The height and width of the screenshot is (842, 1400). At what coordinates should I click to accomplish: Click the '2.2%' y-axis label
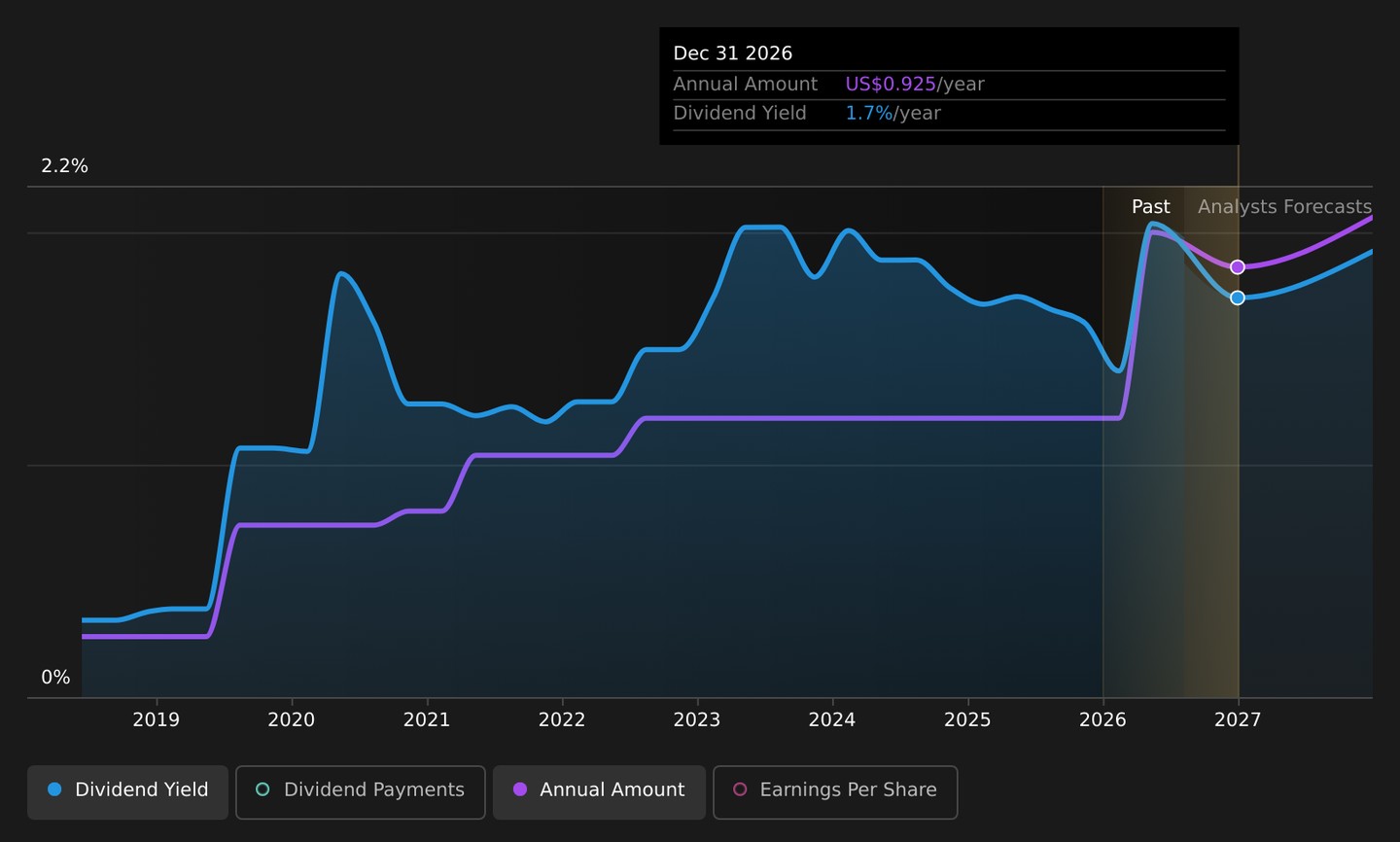click(64, 166)
